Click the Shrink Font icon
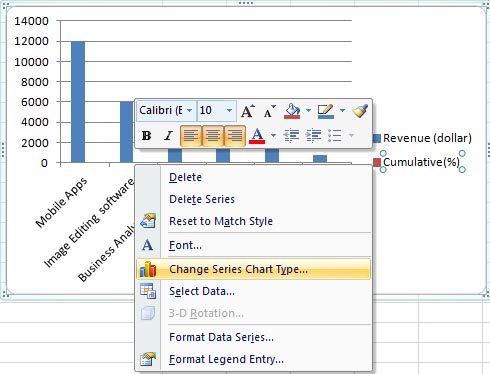 coord(269,111)
